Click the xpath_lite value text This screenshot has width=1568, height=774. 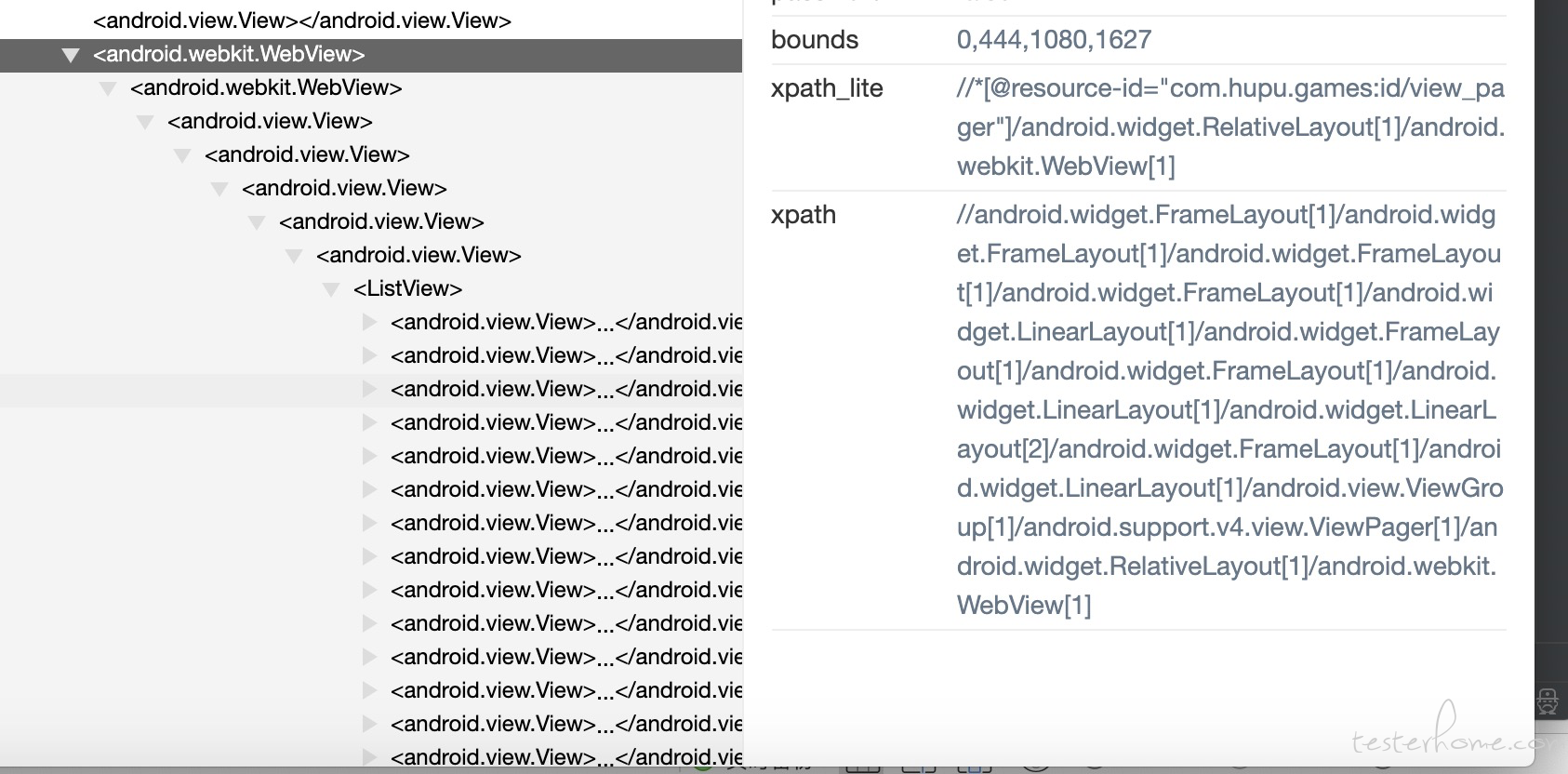pos(1230,127)
